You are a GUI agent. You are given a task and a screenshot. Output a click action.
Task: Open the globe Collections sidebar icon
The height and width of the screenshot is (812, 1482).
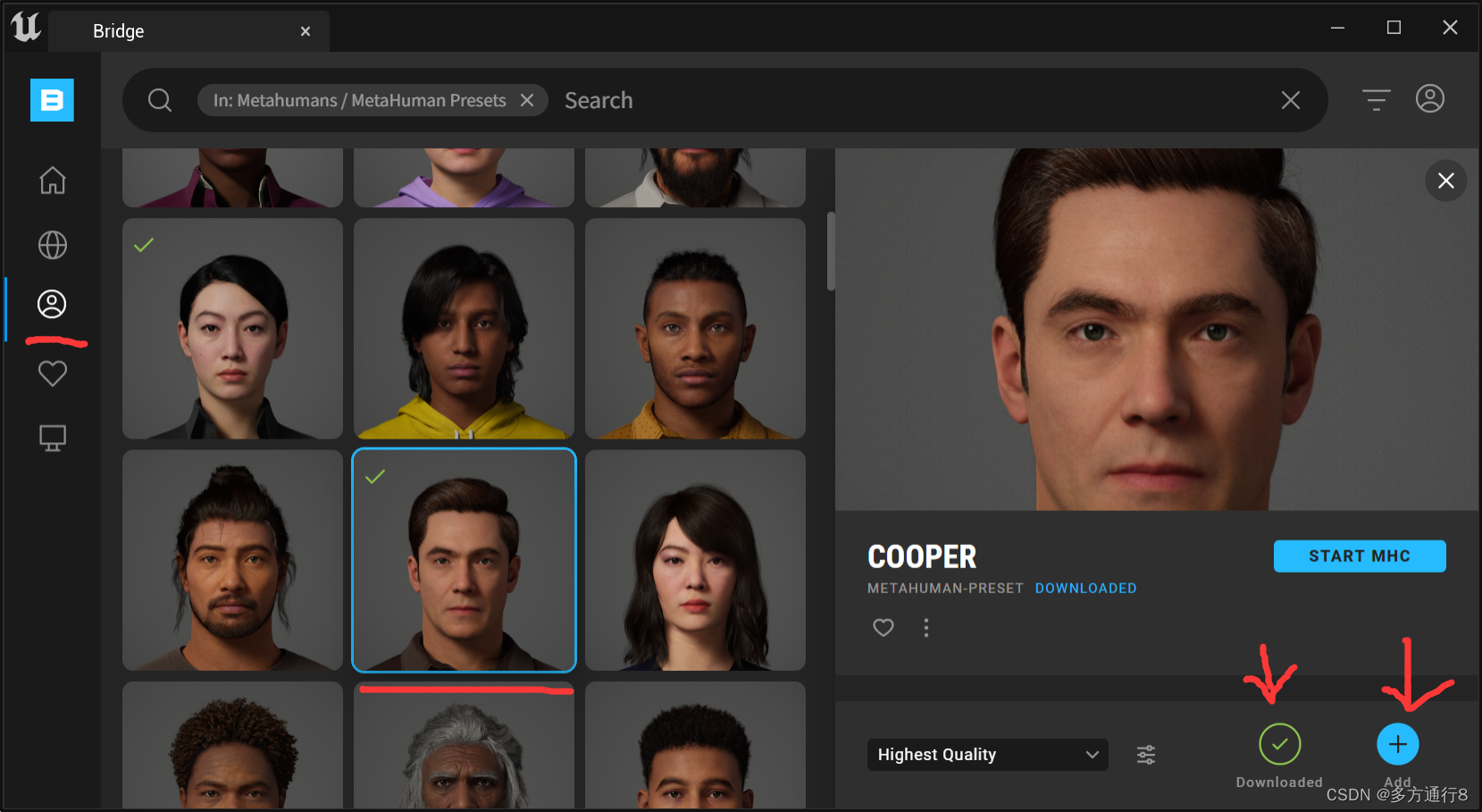click(x=53, y=245)
